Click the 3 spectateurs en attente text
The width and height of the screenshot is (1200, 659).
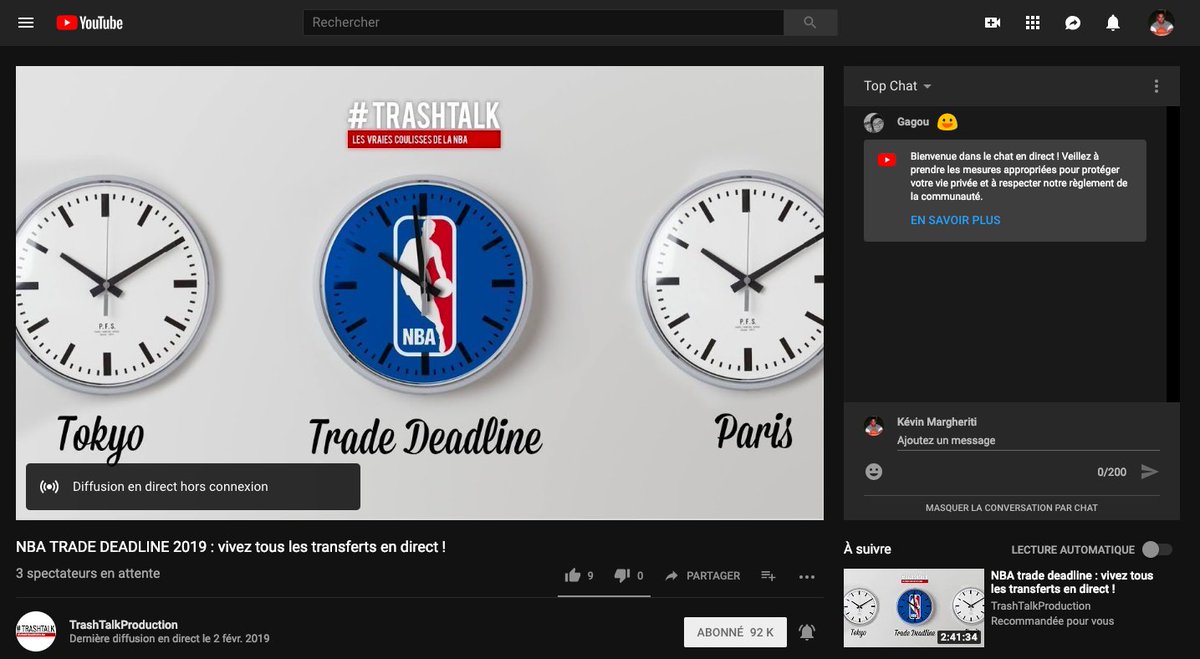pos(88,573)
